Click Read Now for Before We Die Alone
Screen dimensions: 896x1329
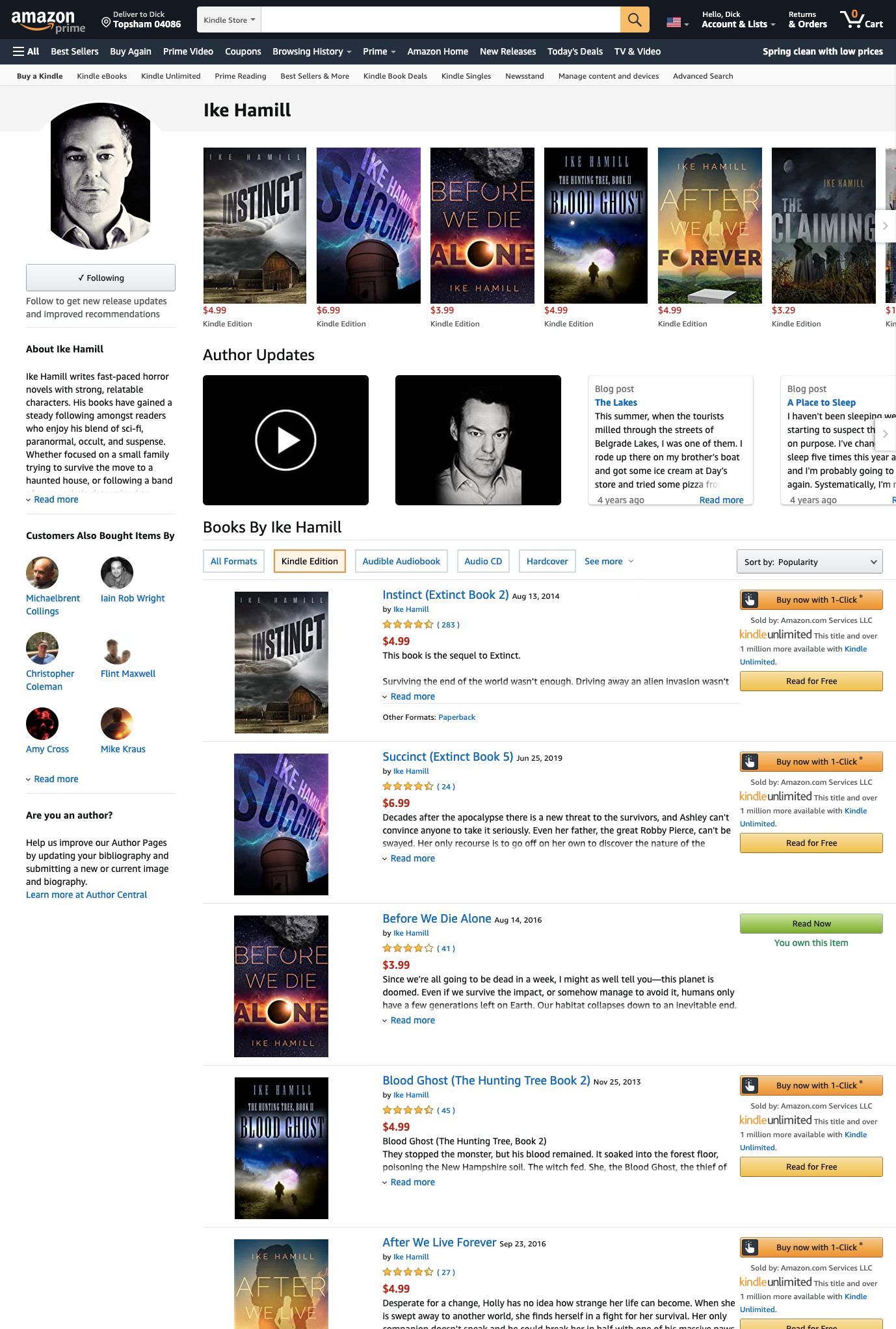point(811,923)
